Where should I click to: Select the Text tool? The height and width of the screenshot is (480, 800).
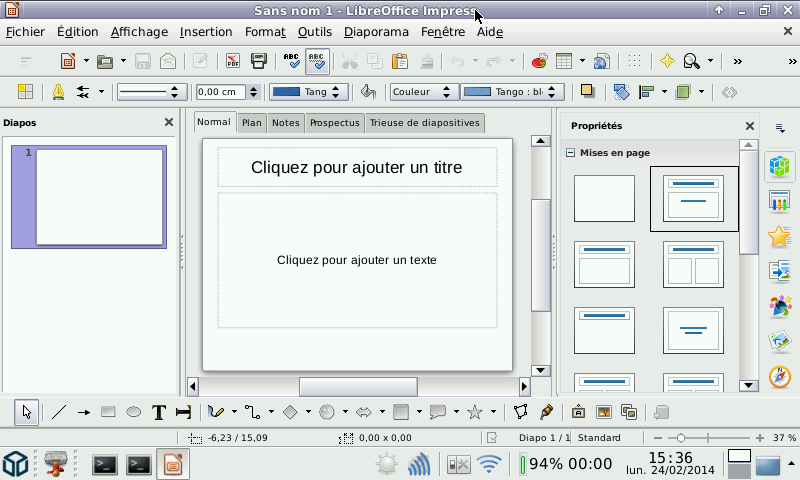[159, 412]
